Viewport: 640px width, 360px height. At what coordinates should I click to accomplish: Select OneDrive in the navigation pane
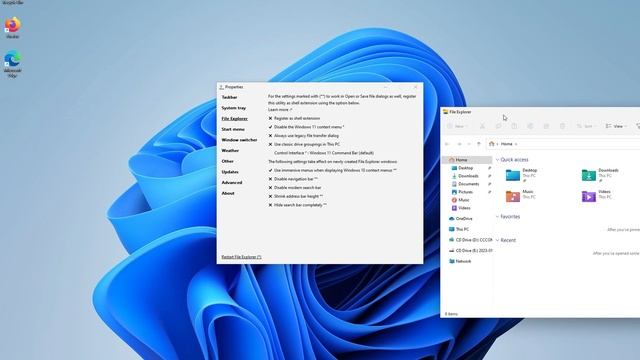[460, 219]
